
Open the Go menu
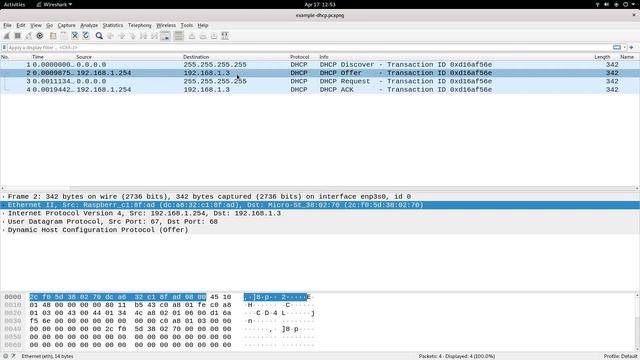coord(49,25)
